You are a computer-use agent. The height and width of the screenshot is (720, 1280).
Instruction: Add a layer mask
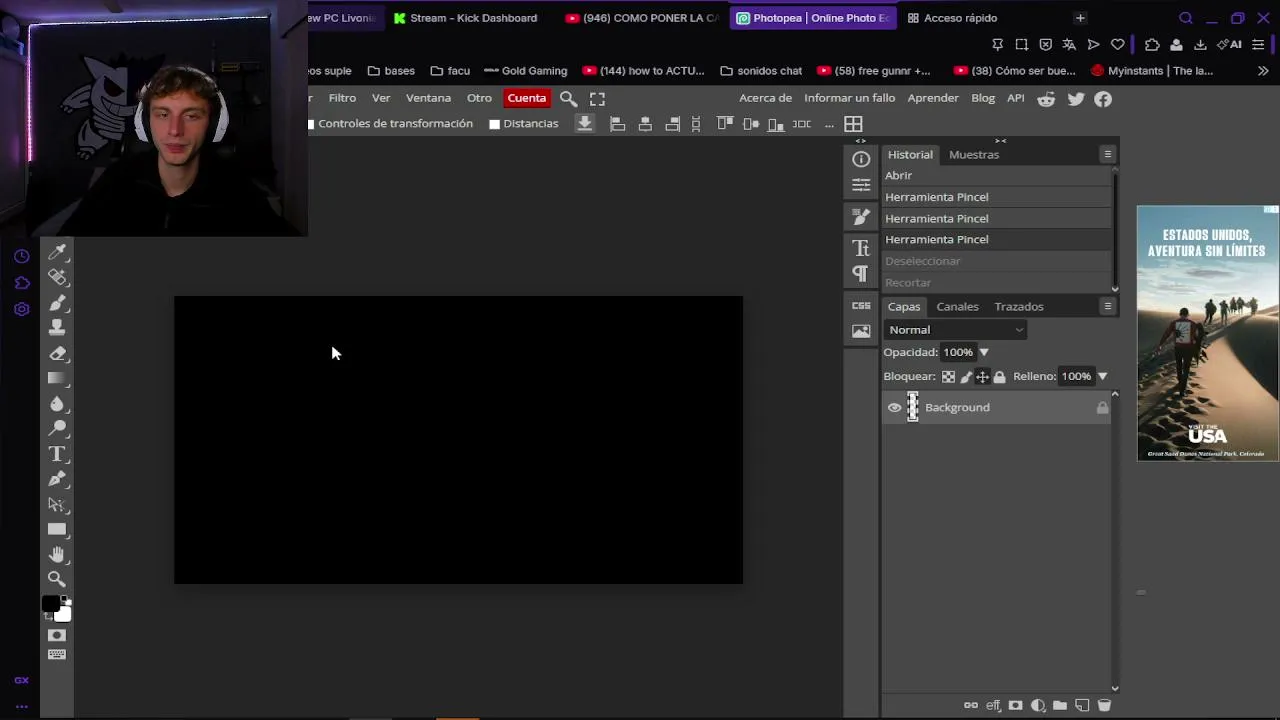pyautogui.click(x=1016, y=705)
